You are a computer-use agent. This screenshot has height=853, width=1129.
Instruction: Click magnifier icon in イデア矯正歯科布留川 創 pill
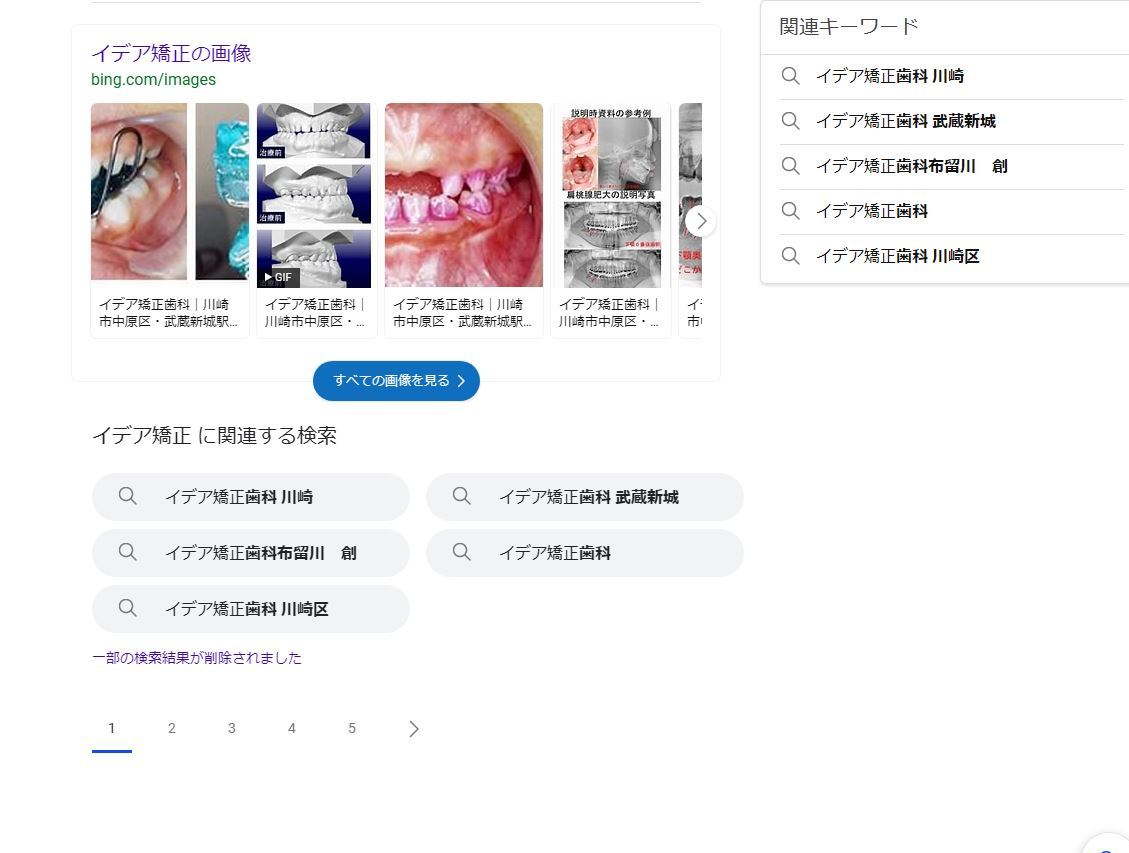(x=127, y=552)
